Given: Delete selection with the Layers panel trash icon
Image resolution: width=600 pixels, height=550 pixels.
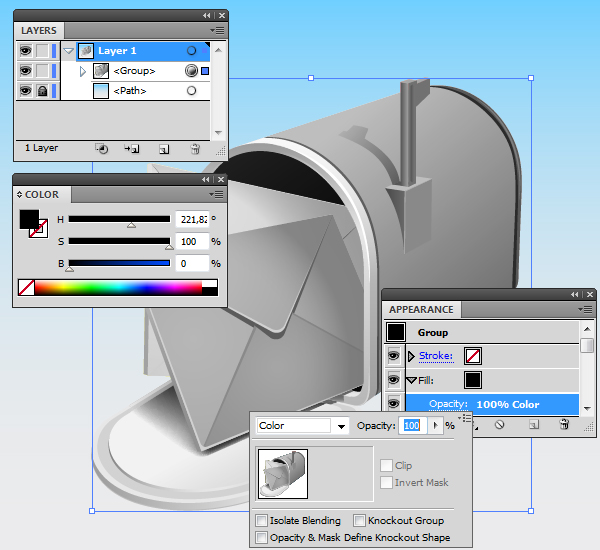Looking at the screenshot, I should pyautogui.click(x=195, y=149).
